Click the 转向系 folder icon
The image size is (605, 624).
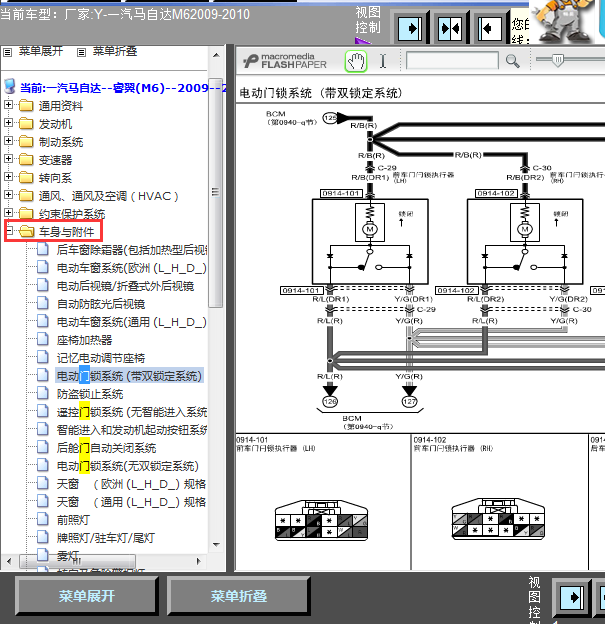[26, 177]
